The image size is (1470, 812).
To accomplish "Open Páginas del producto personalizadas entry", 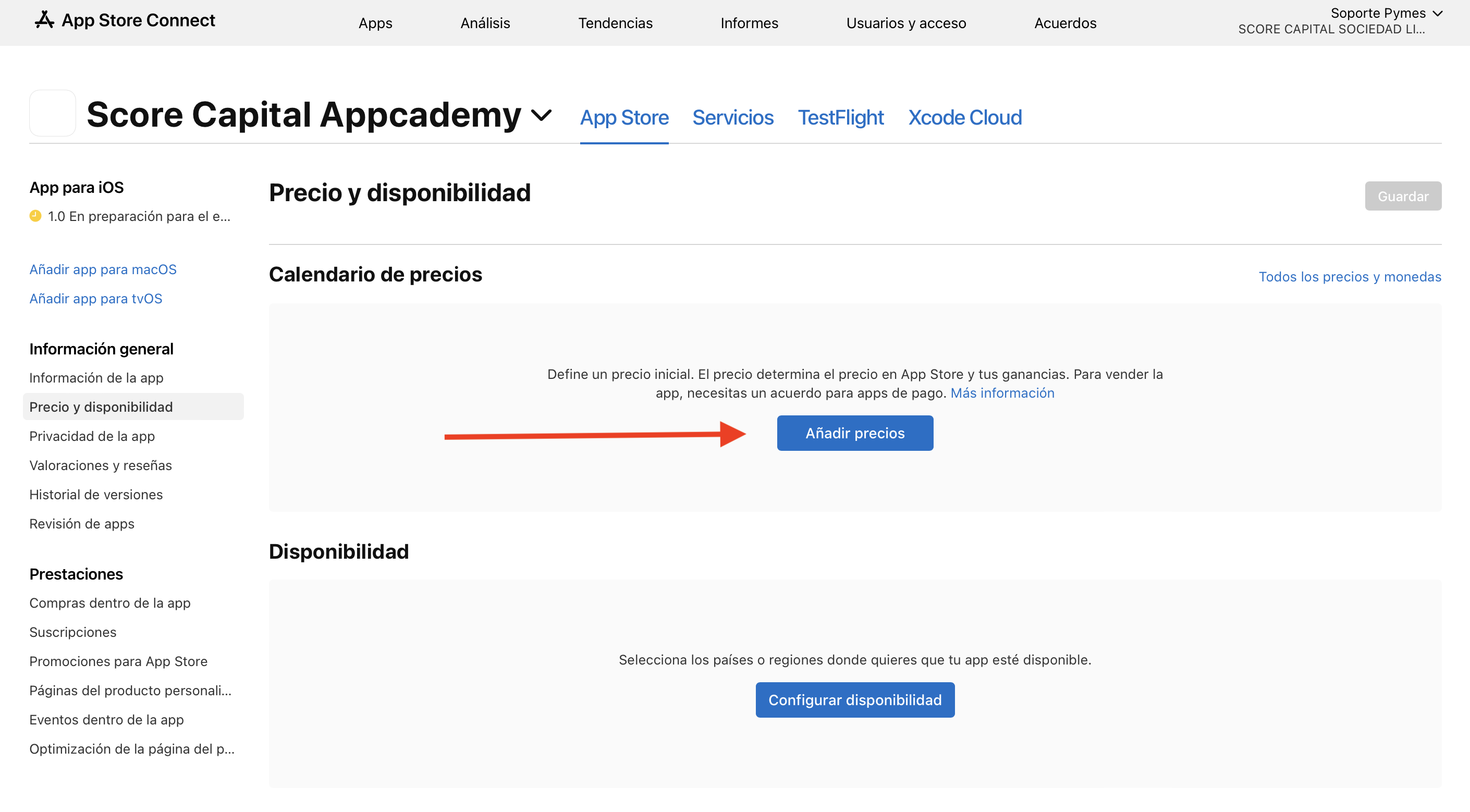I will click(x=130, y=691).
